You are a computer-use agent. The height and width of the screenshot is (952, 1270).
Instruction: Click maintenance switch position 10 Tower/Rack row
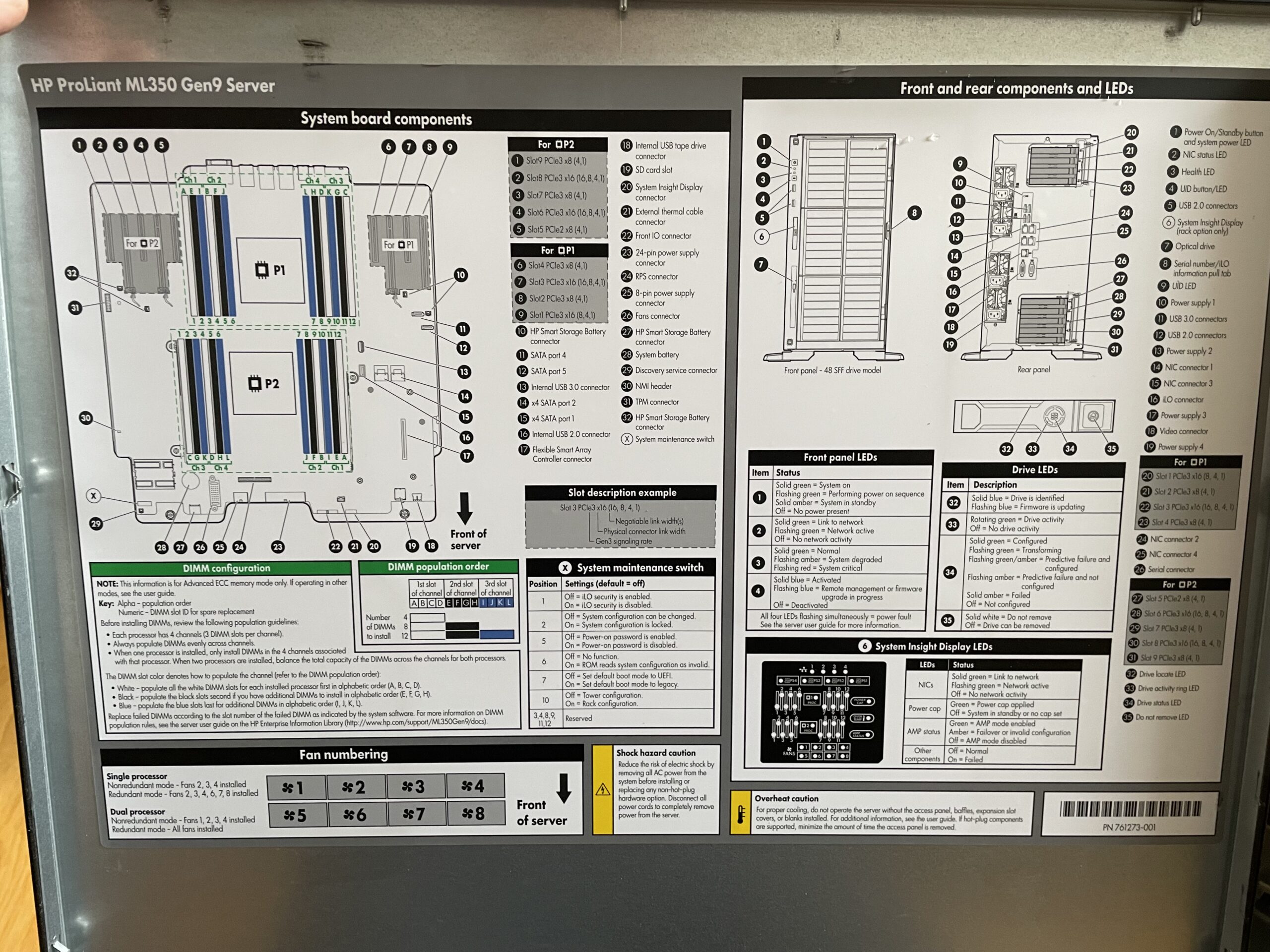click(621, 700)
